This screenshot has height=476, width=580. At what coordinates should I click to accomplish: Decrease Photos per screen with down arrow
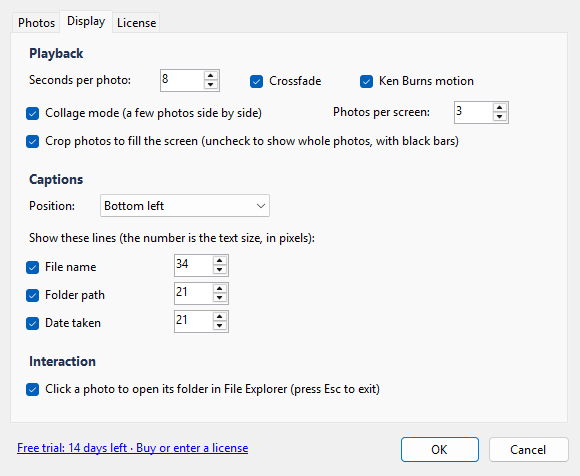pos(500,117)
